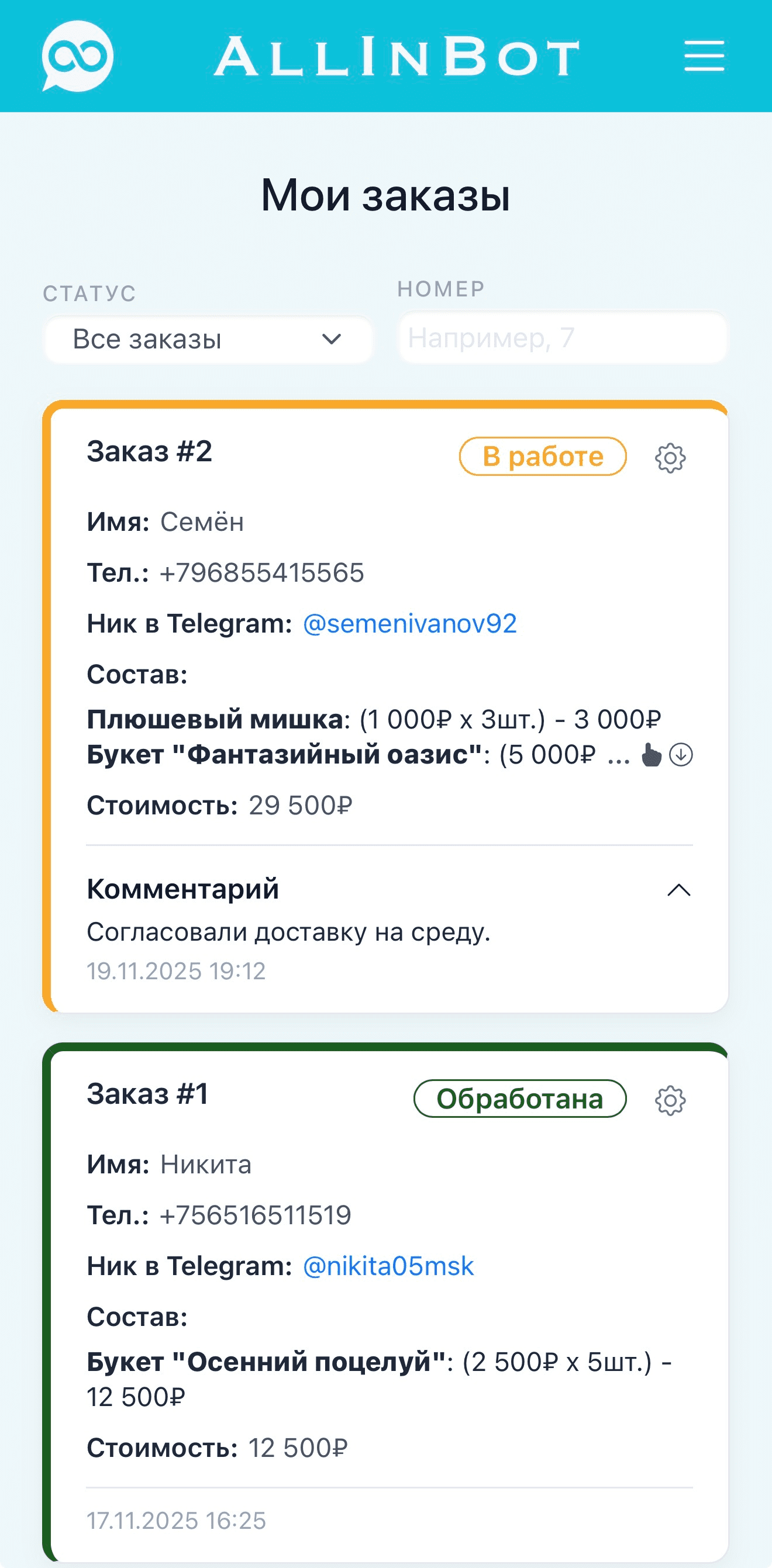
Task: Click the "В работе" status badge
Action: point(543,457)
